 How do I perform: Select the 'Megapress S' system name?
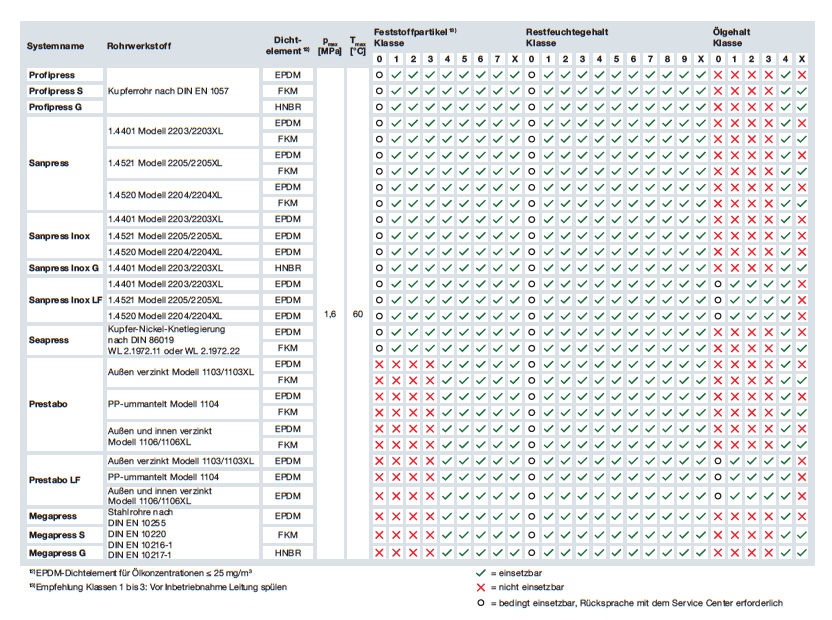[57, 535]
